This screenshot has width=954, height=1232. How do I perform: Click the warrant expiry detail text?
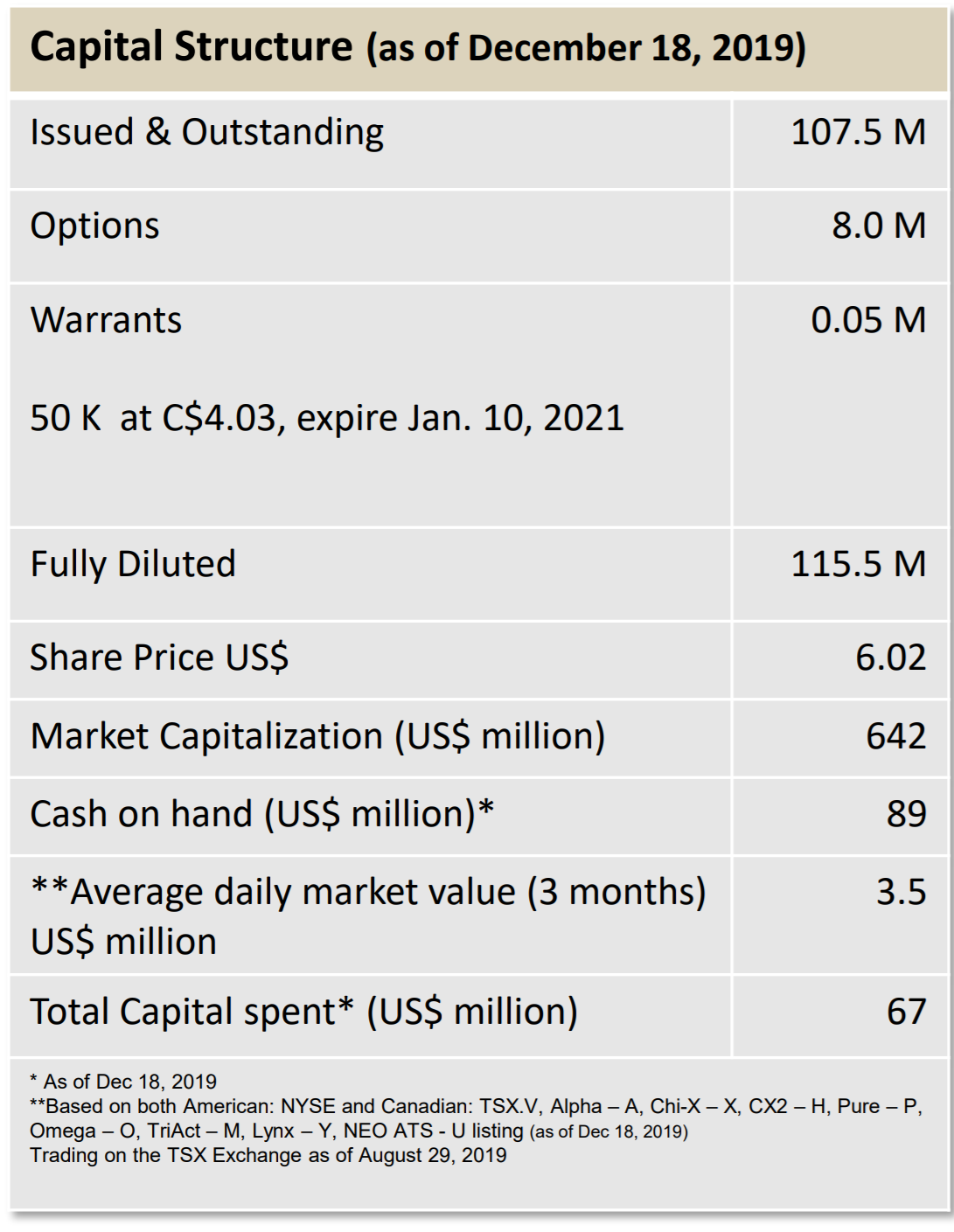[x=327, y=418]
